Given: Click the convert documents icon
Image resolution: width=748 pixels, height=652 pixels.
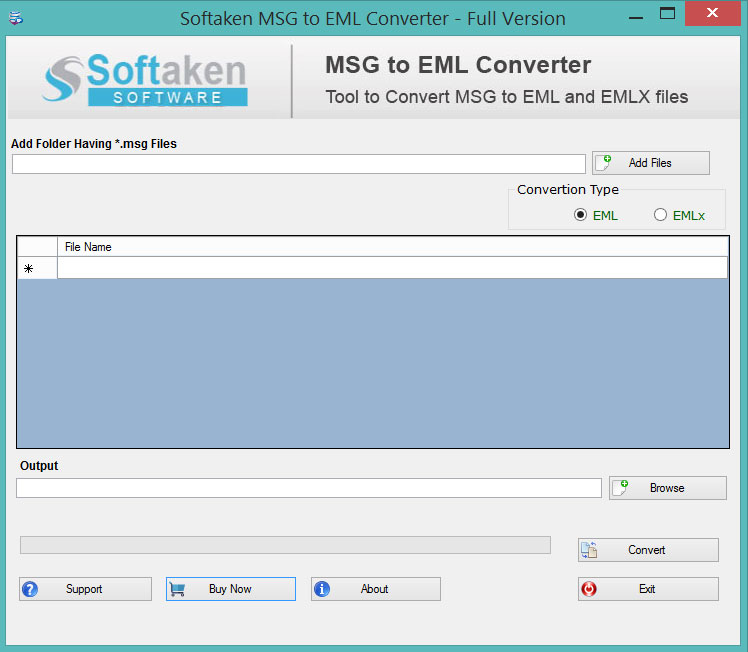Looking at the screenshot, I should pos(589,550).
